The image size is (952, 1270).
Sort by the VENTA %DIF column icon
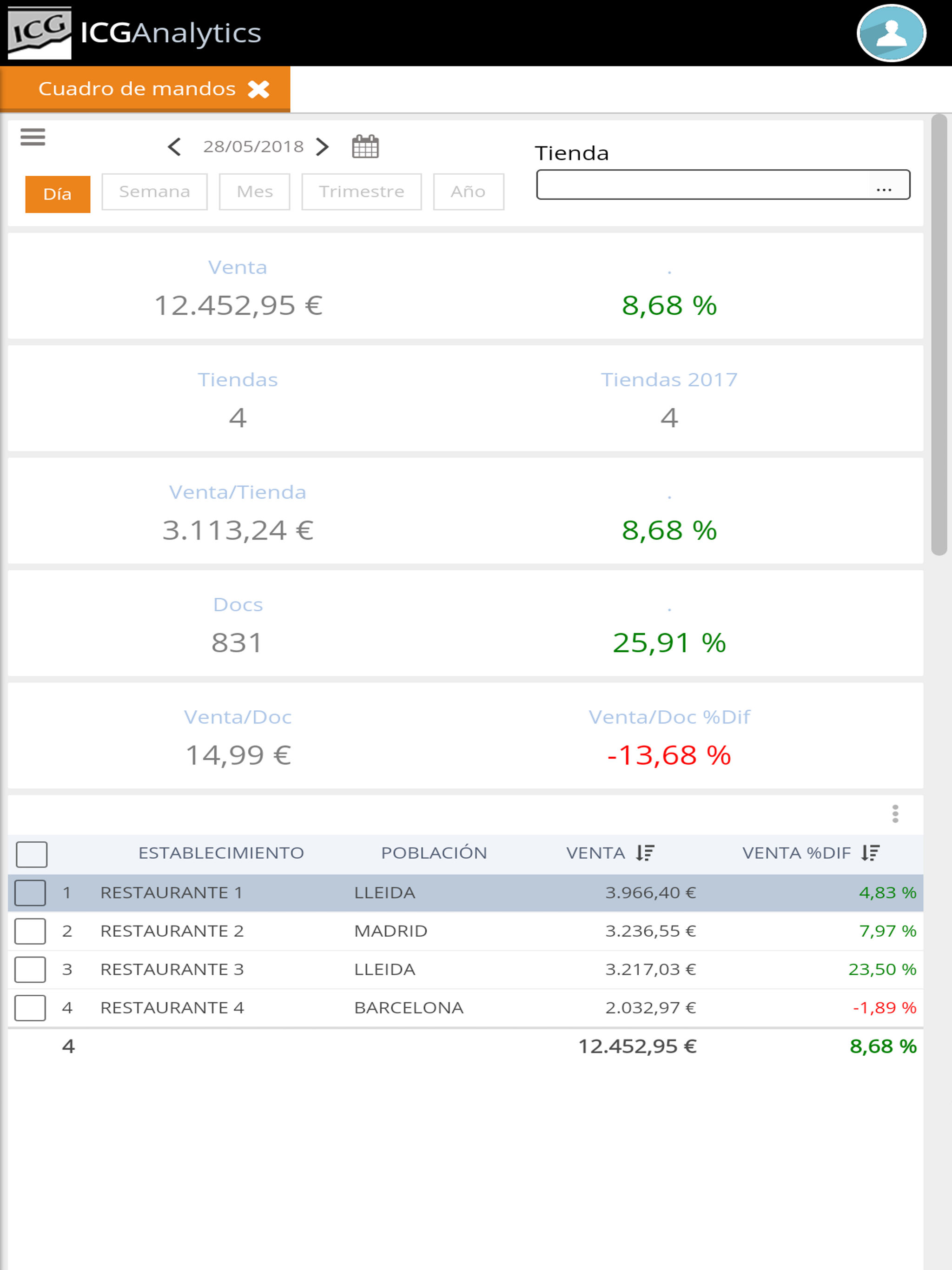[871, 853]
